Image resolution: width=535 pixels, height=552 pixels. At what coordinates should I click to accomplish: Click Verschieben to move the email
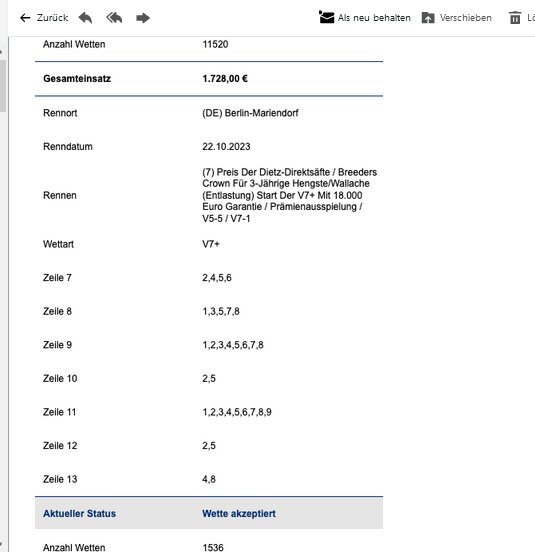[x=466, y=18]
